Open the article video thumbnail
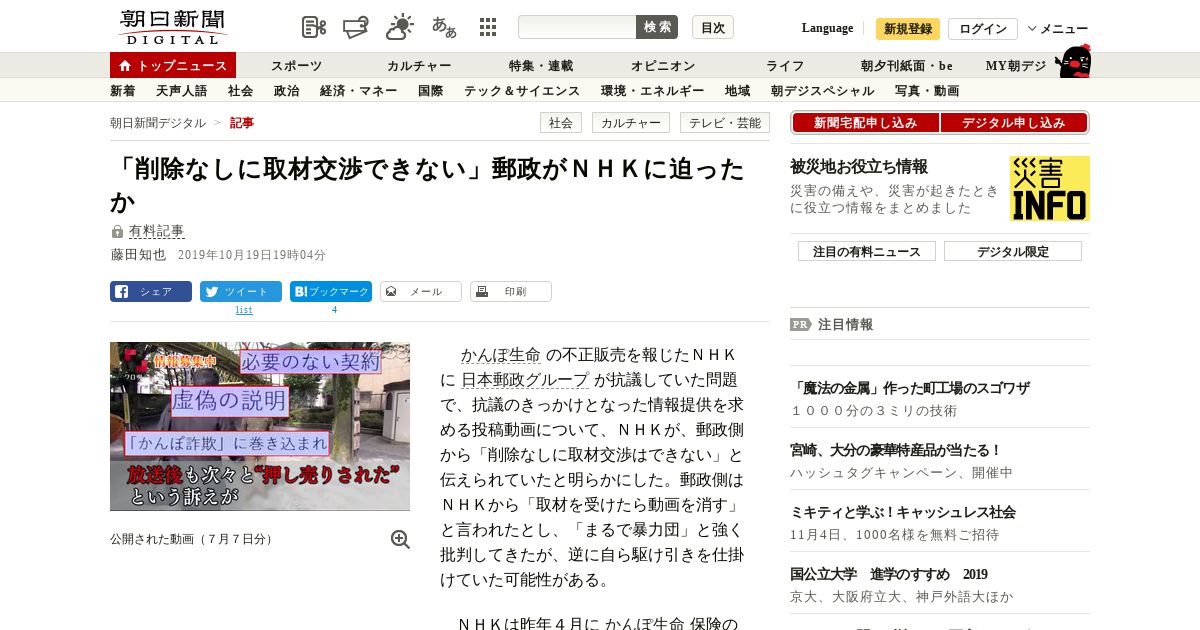1200x630 pixels. (x=260, y=427)
